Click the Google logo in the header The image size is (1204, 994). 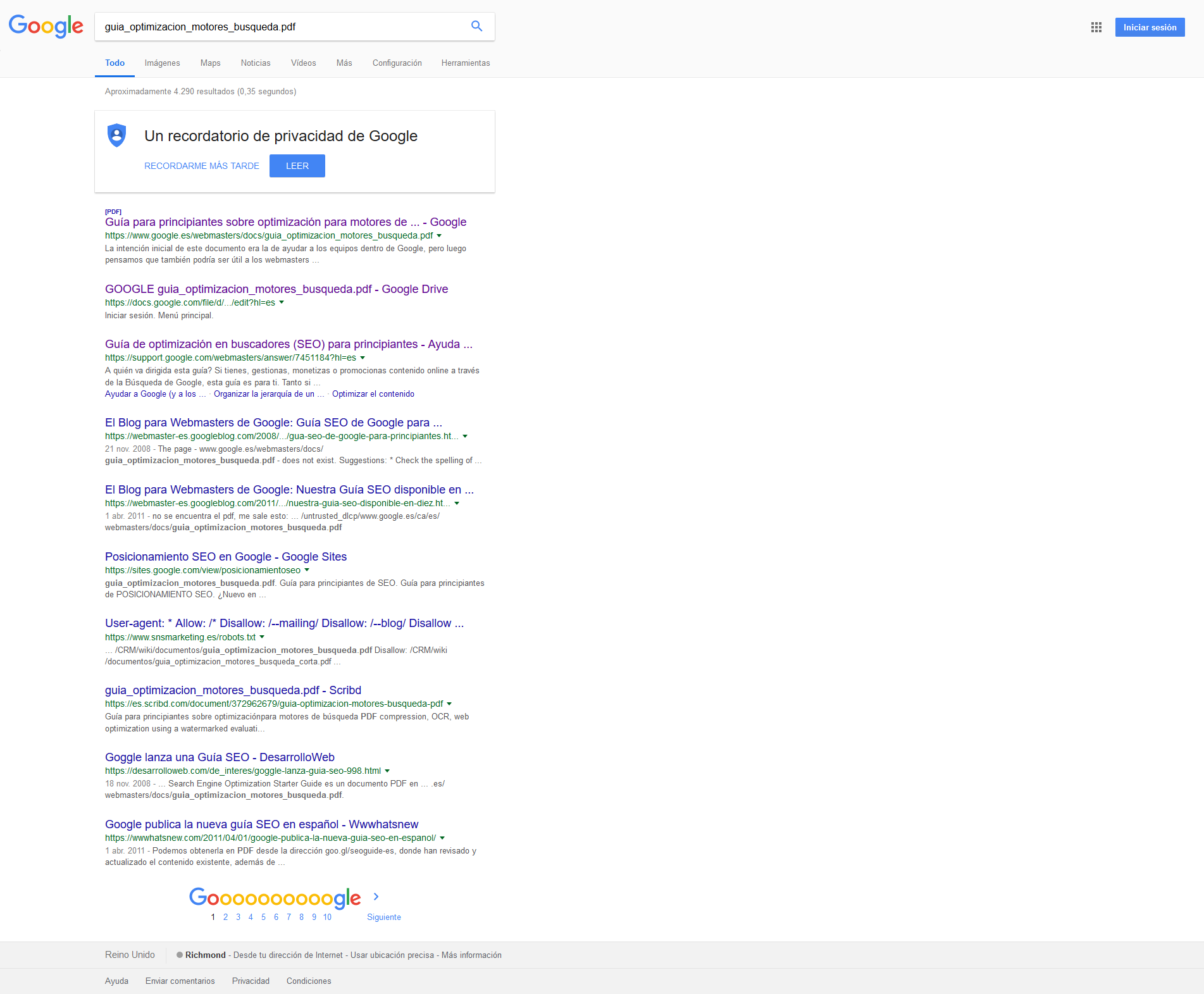(x=46, y=27)
